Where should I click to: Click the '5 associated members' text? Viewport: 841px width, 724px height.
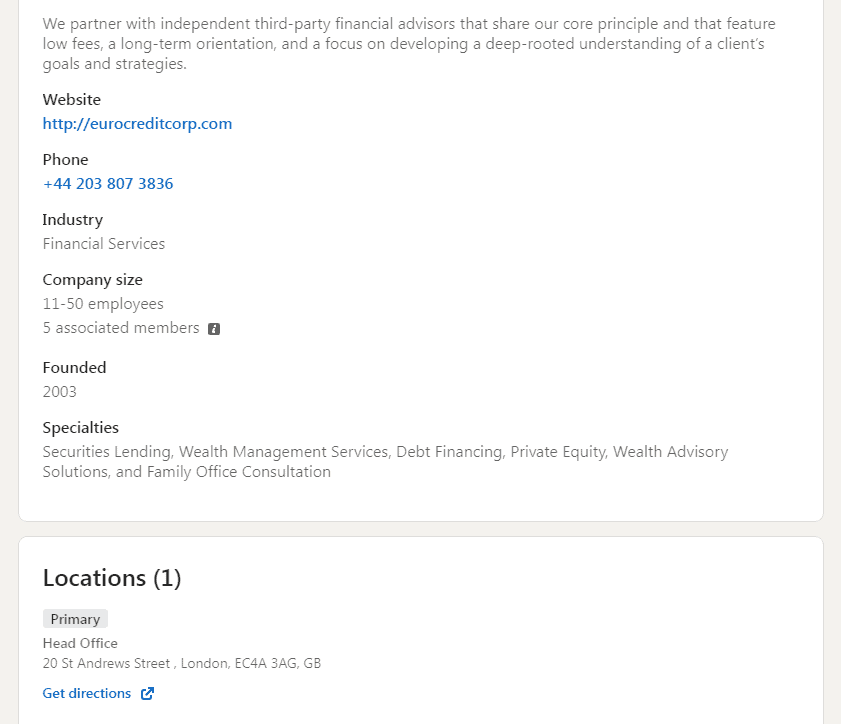point(121,328)
